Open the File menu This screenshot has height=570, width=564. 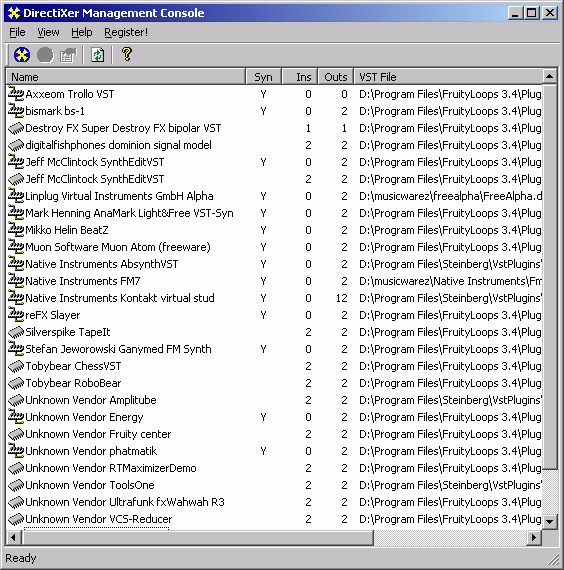pos(17,32)
